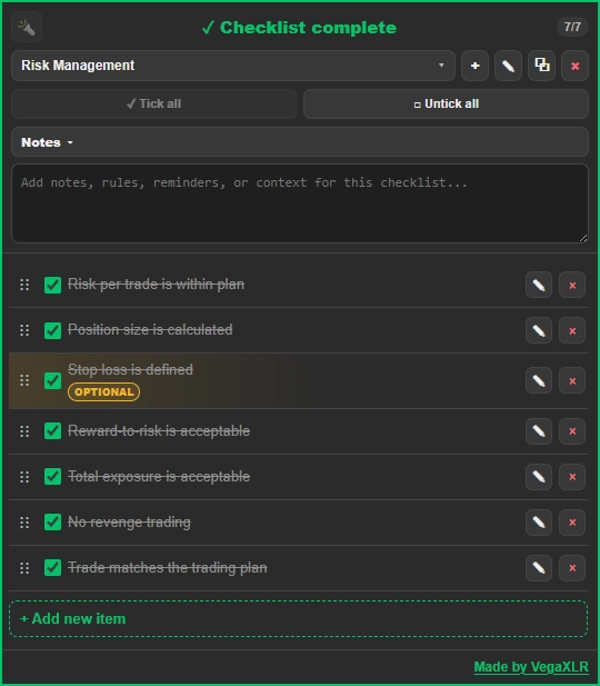
Task: Duplicate the Risk Management checklist
Action: (542, 66)
